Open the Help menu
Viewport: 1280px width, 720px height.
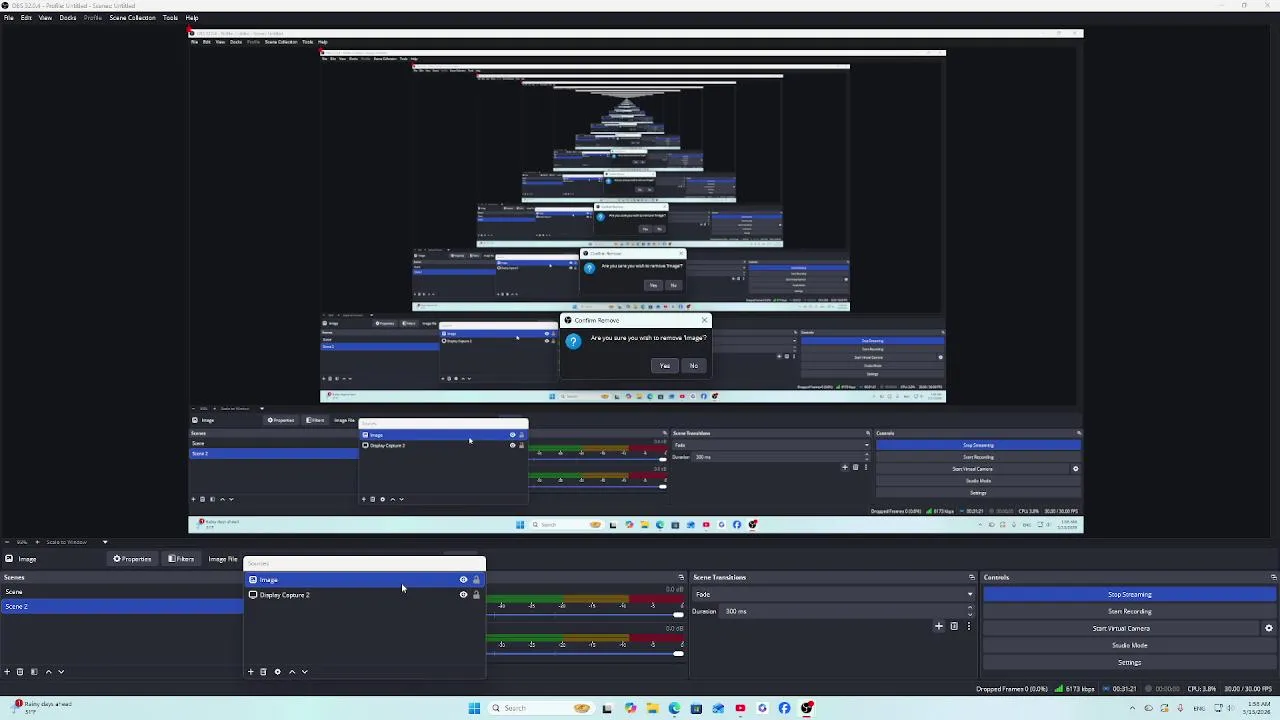tap(191, 18)
